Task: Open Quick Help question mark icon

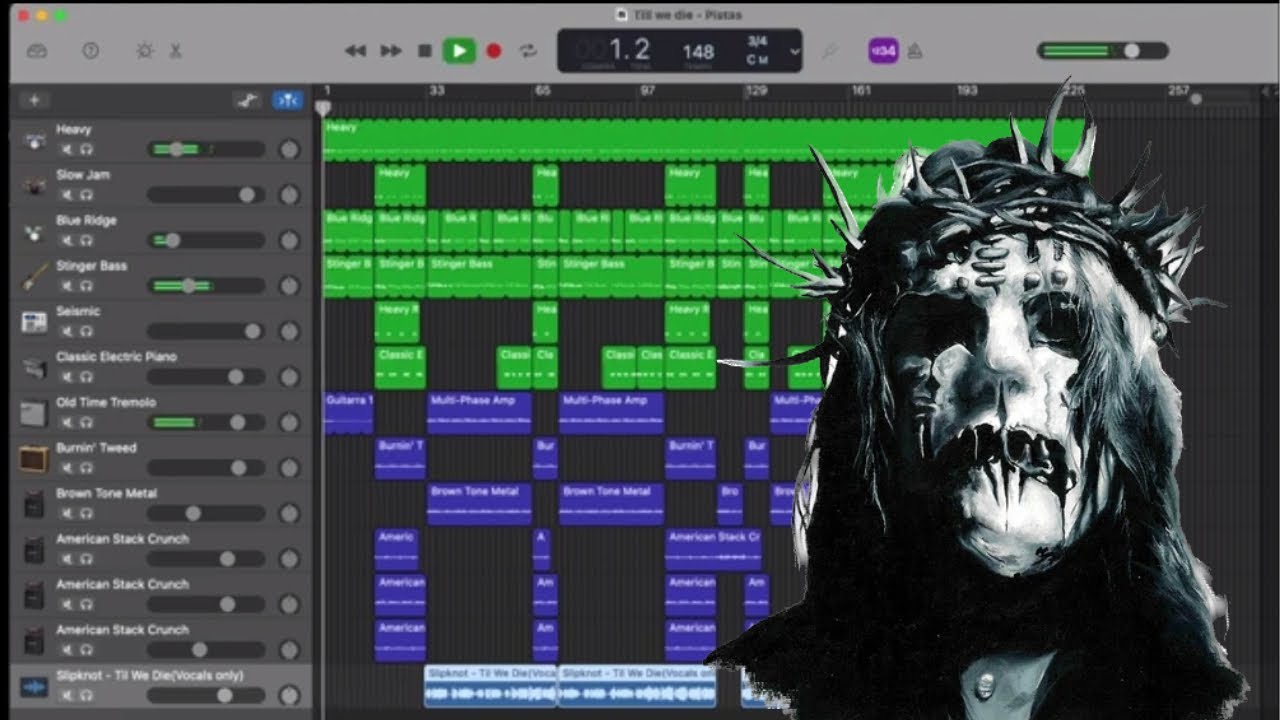Action: coord(91,51)
